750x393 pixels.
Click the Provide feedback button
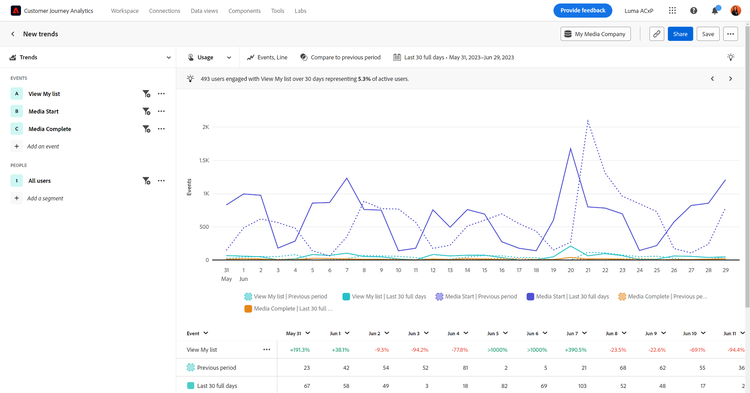coord(583,11)
